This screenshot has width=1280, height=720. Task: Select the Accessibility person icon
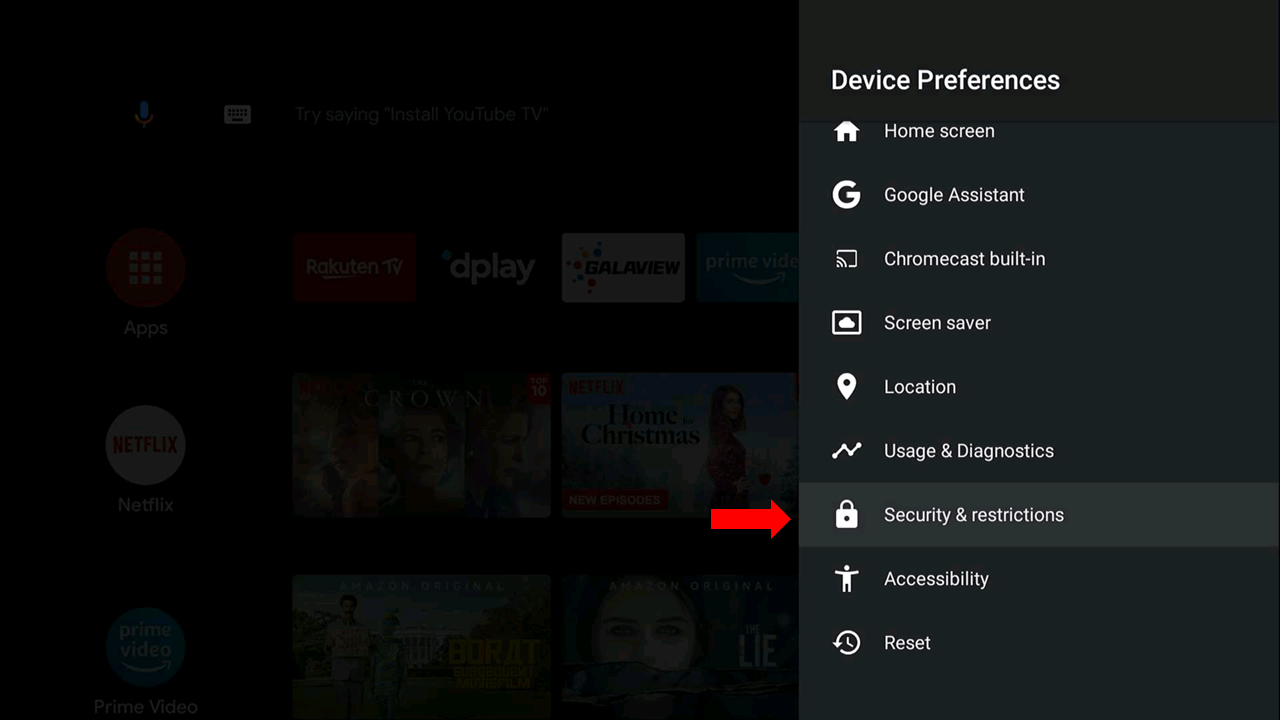point(846,579)
